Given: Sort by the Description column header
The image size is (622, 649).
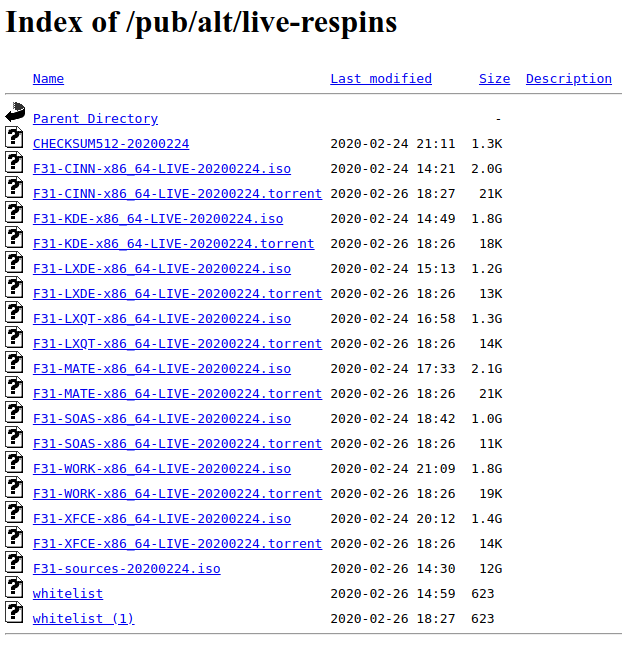Looking at the screenshot, I should point(569,79).
